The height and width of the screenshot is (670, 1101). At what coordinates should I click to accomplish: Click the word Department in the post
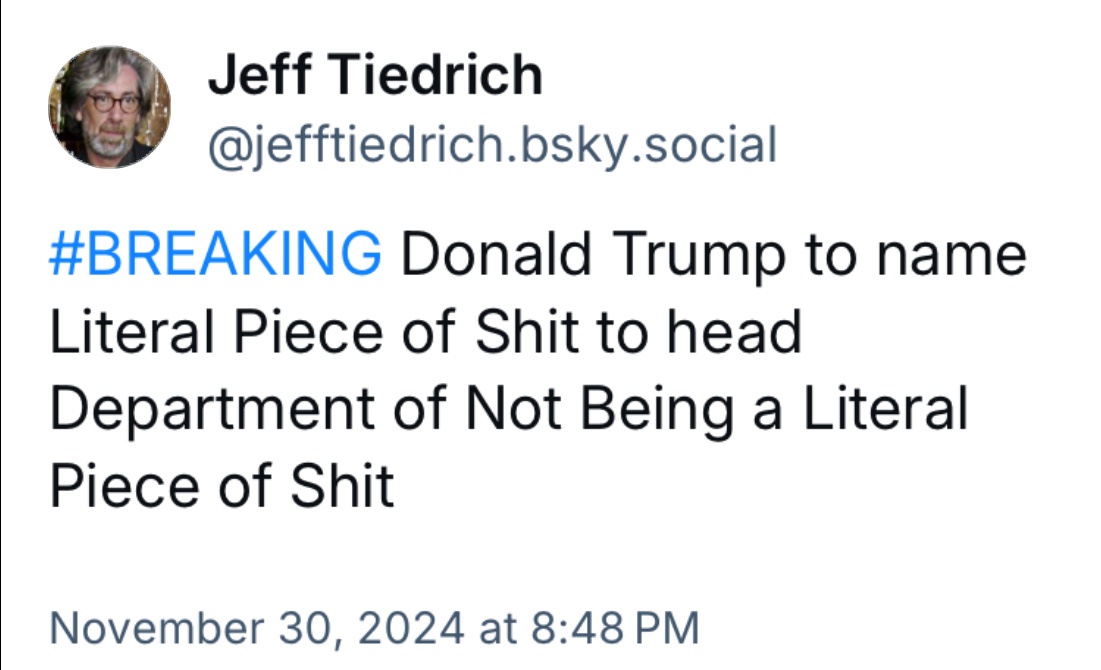click(x=212, y=410)
